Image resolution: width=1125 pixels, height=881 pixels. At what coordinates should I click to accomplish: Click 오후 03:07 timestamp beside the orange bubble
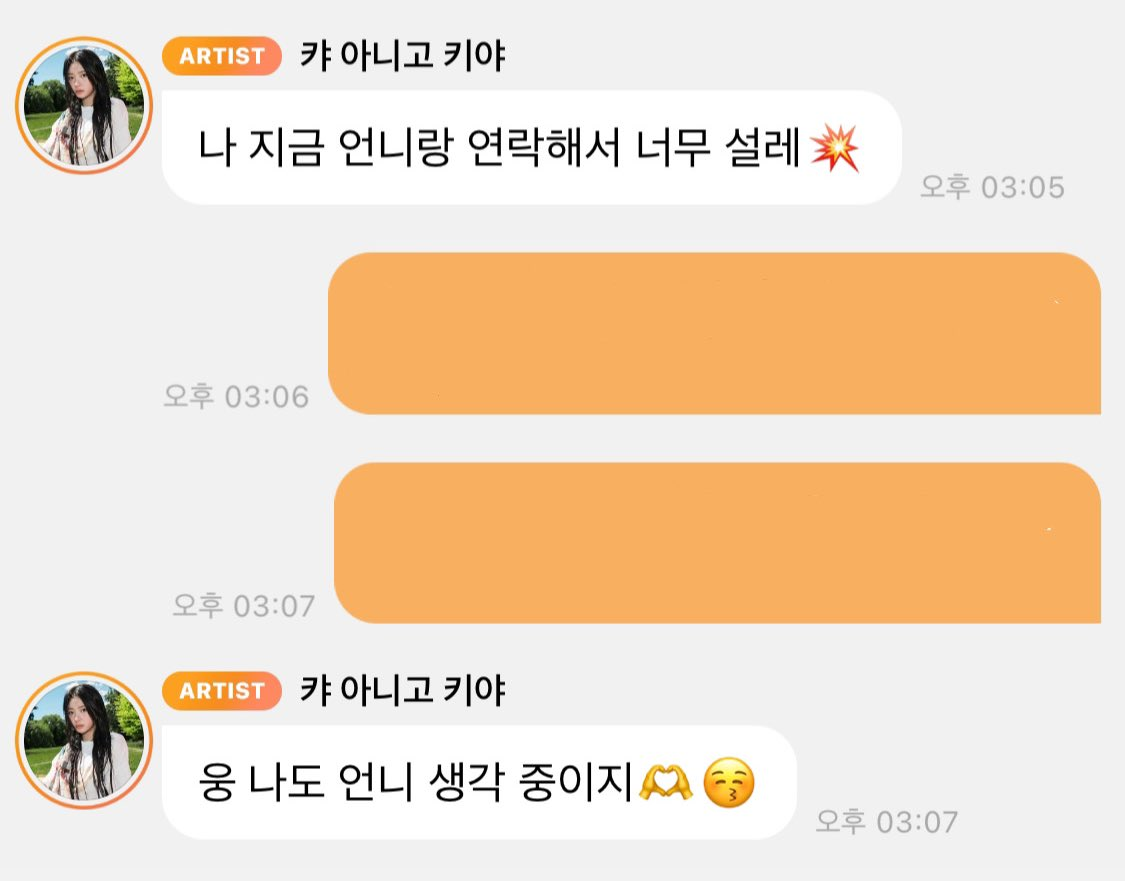coord(243,606)
